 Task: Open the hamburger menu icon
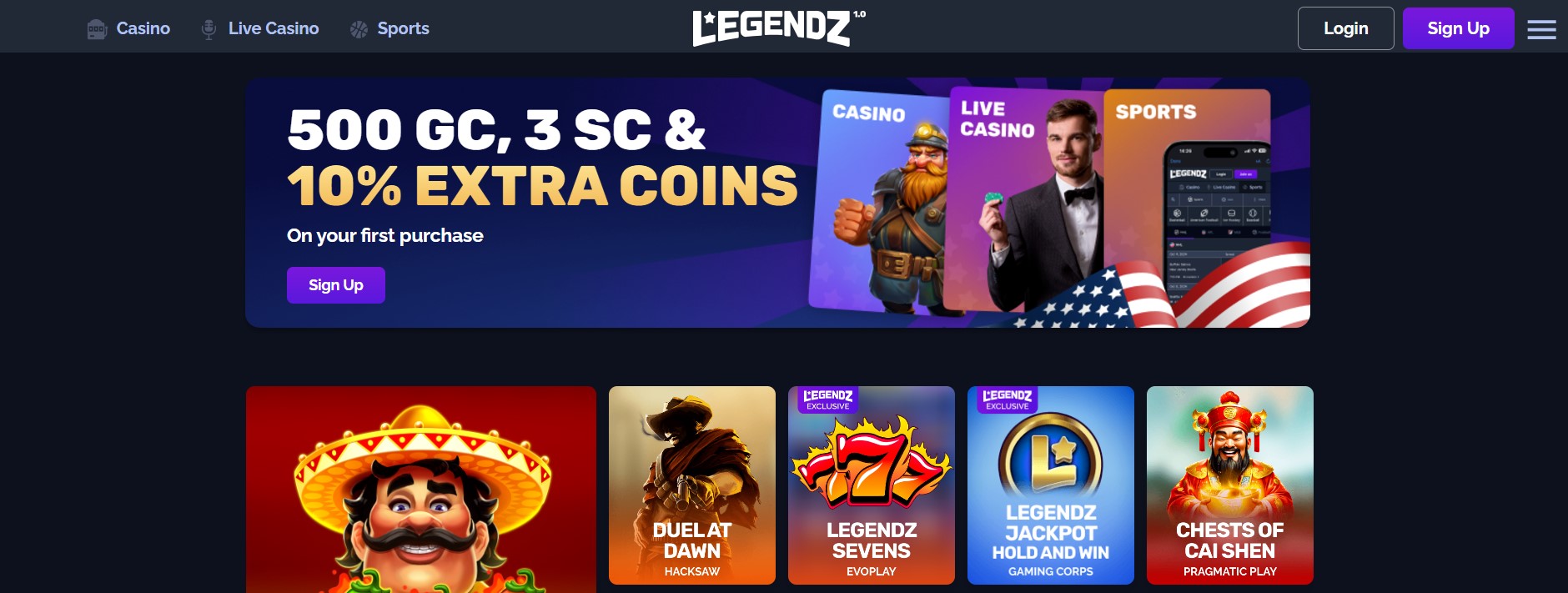click(x=1541, y=29)
